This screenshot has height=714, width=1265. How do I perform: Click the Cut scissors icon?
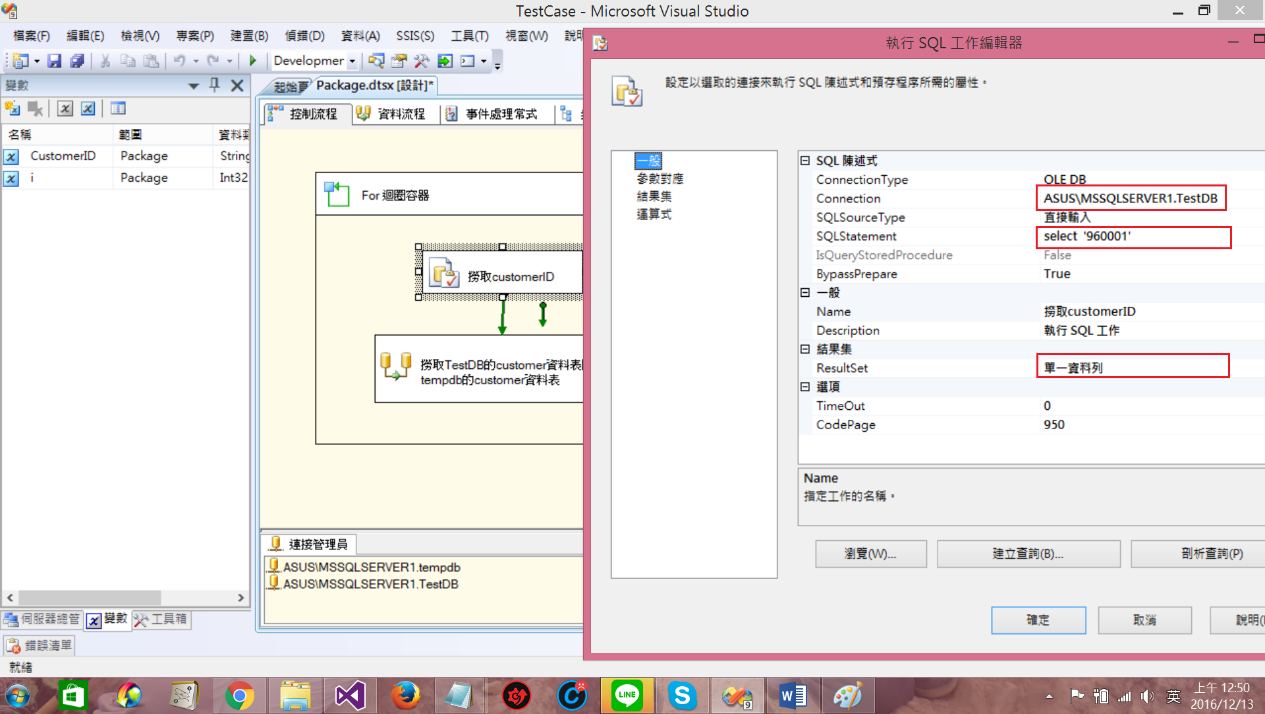pos(104,61)
